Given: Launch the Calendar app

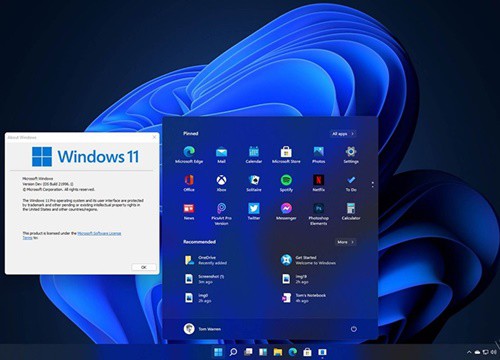Looking at the screenshot, I should 254,155.
